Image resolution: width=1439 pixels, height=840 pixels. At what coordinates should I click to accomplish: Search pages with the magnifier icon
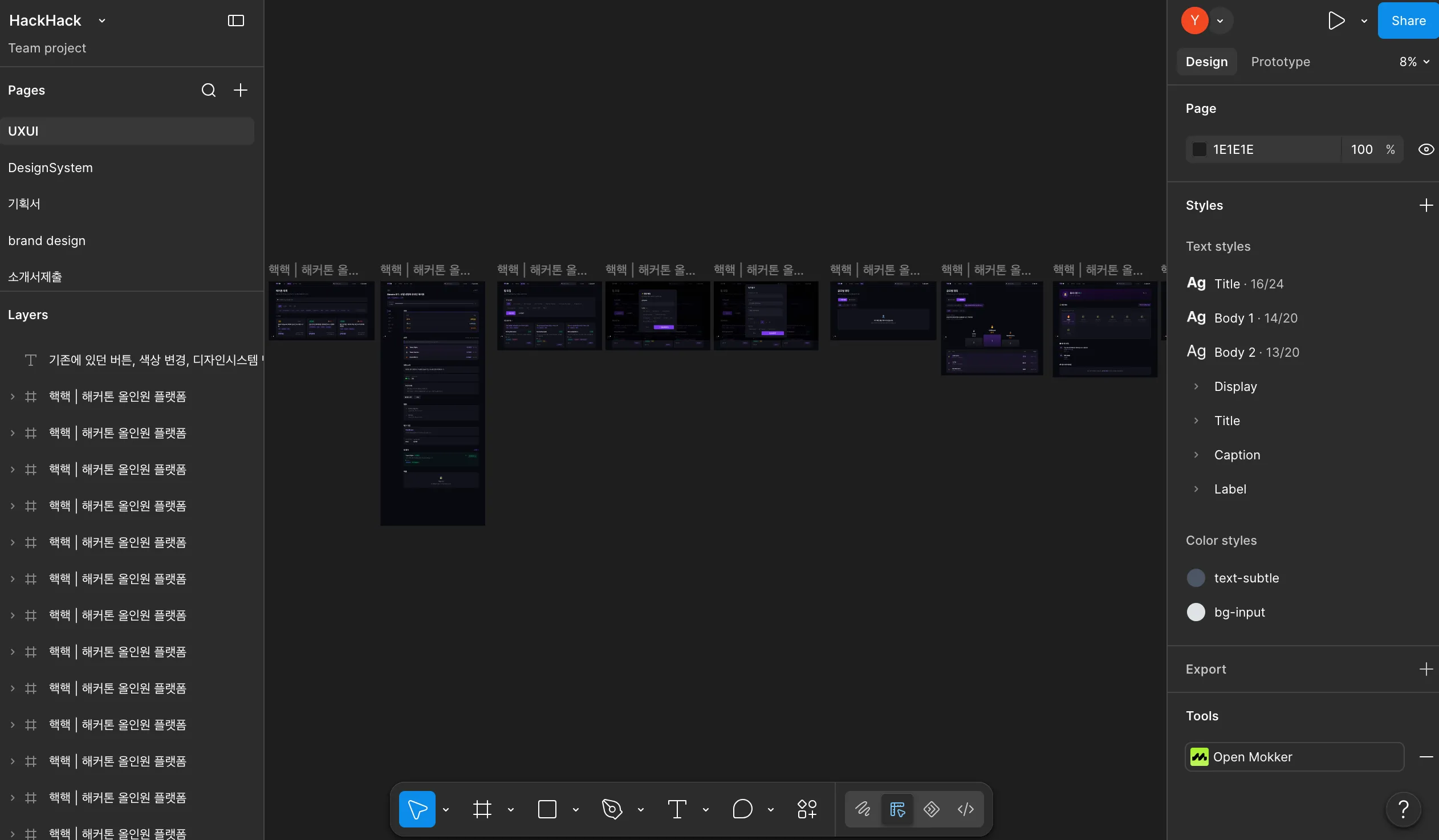click(209, 90)
